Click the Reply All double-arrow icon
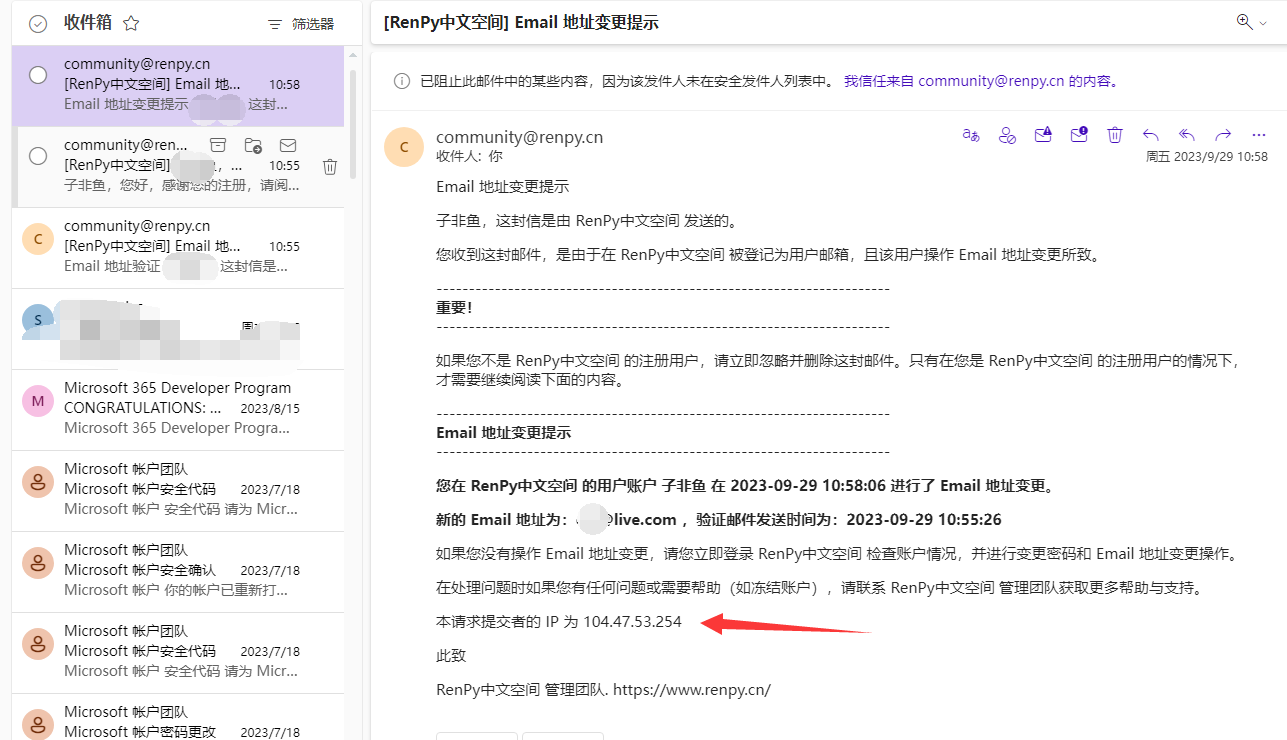This screenshot has height=740, width=1287. point(1187,135)
